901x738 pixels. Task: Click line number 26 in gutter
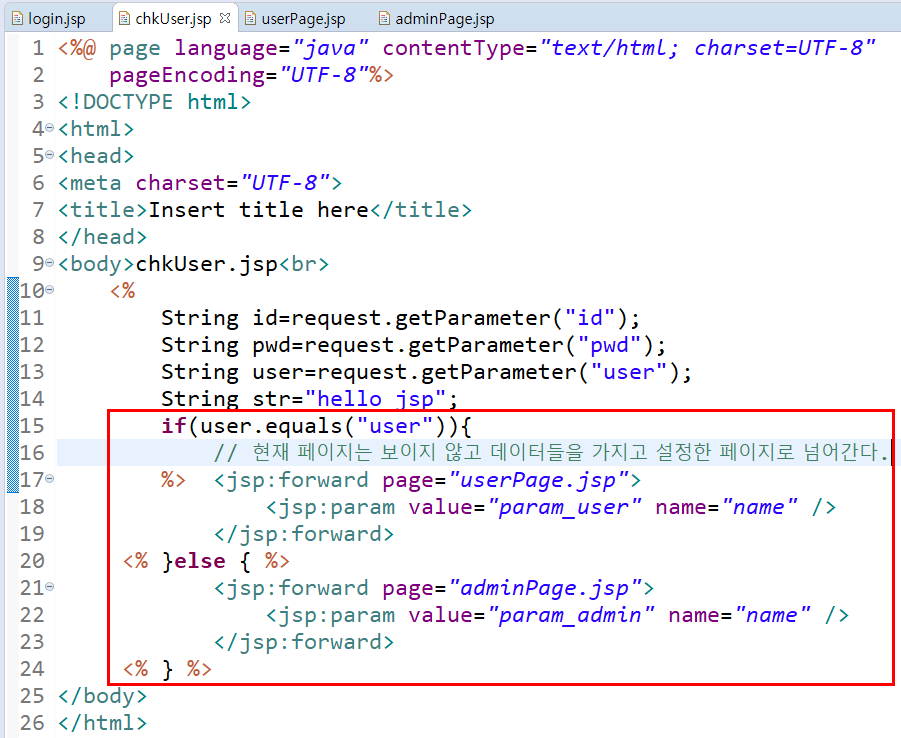[x=32, y=722]
